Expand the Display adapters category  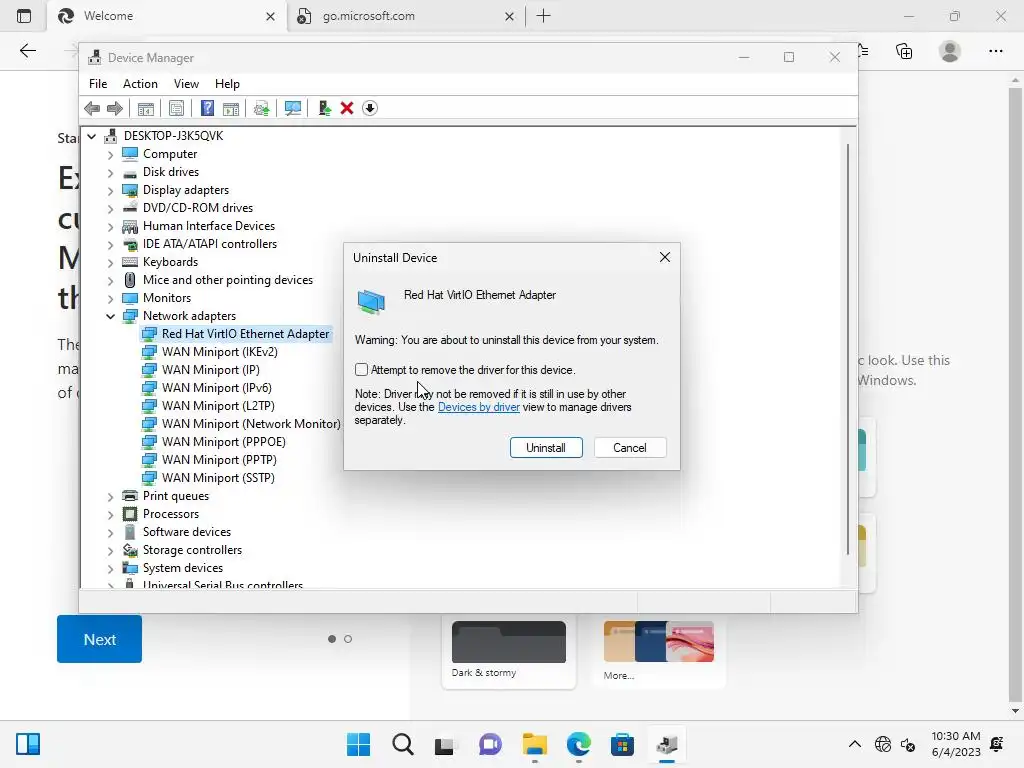(110, 191)
